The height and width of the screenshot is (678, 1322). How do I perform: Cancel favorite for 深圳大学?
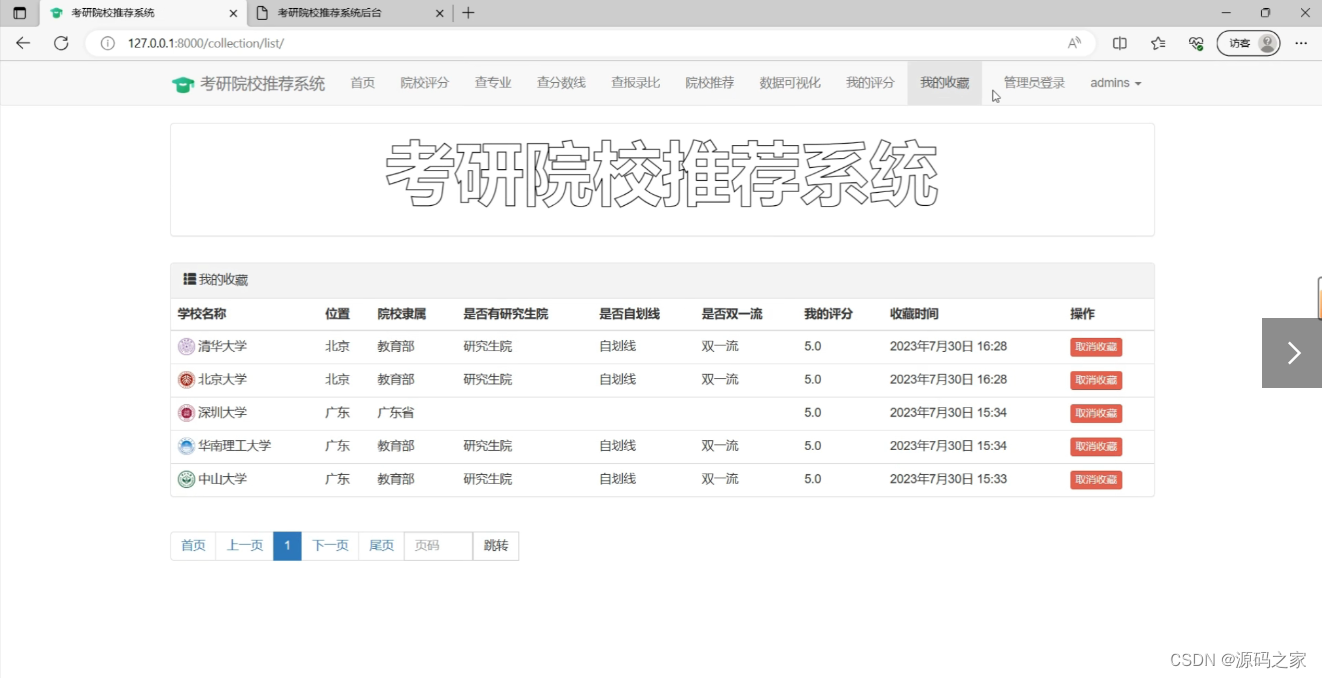[x=1096, y=413]
